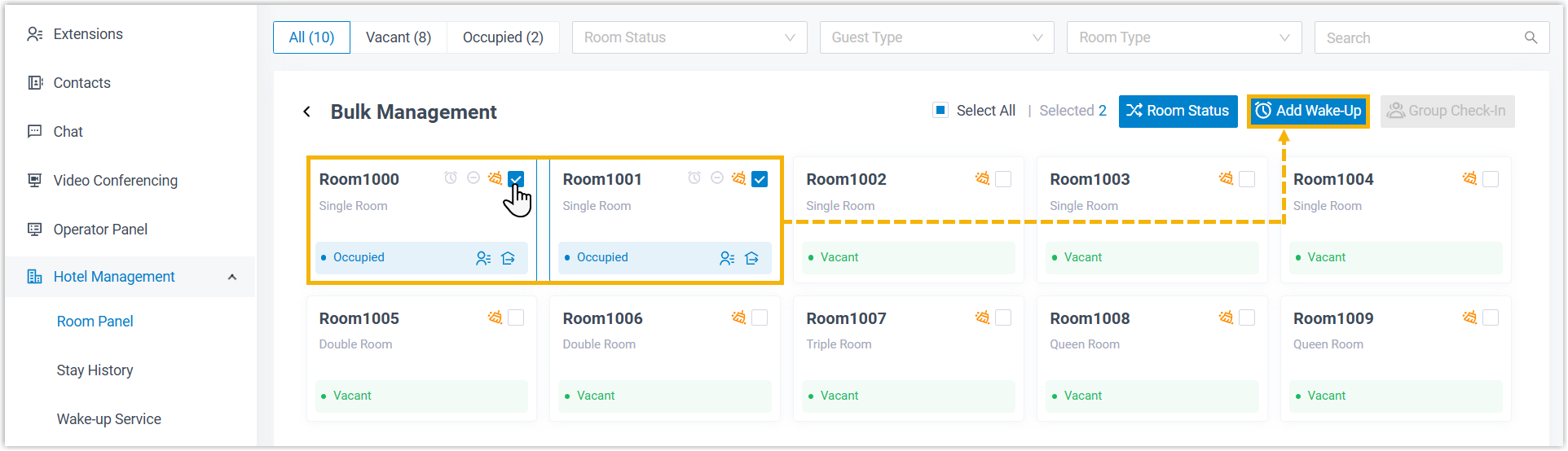Click the alarm clock icon on Room1000
Screen dimensions: 1568x451
pyautogui.click(x=451, y=178)
